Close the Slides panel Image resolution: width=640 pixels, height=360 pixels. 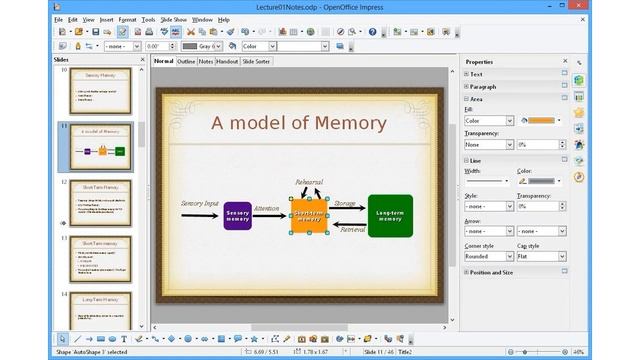[142, 60]
